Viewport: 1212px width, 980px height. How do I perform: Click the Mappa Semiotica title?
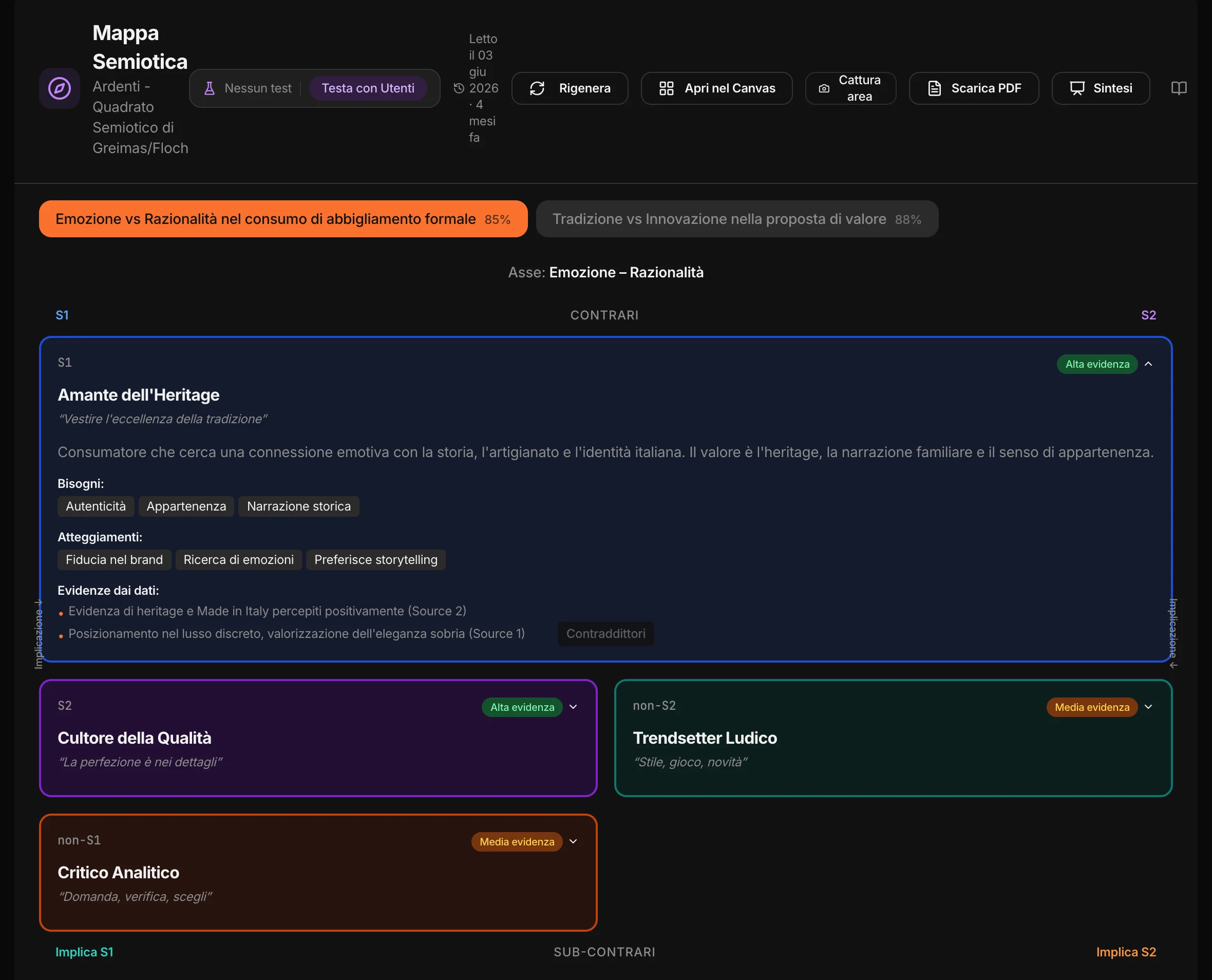coord(140,47)
